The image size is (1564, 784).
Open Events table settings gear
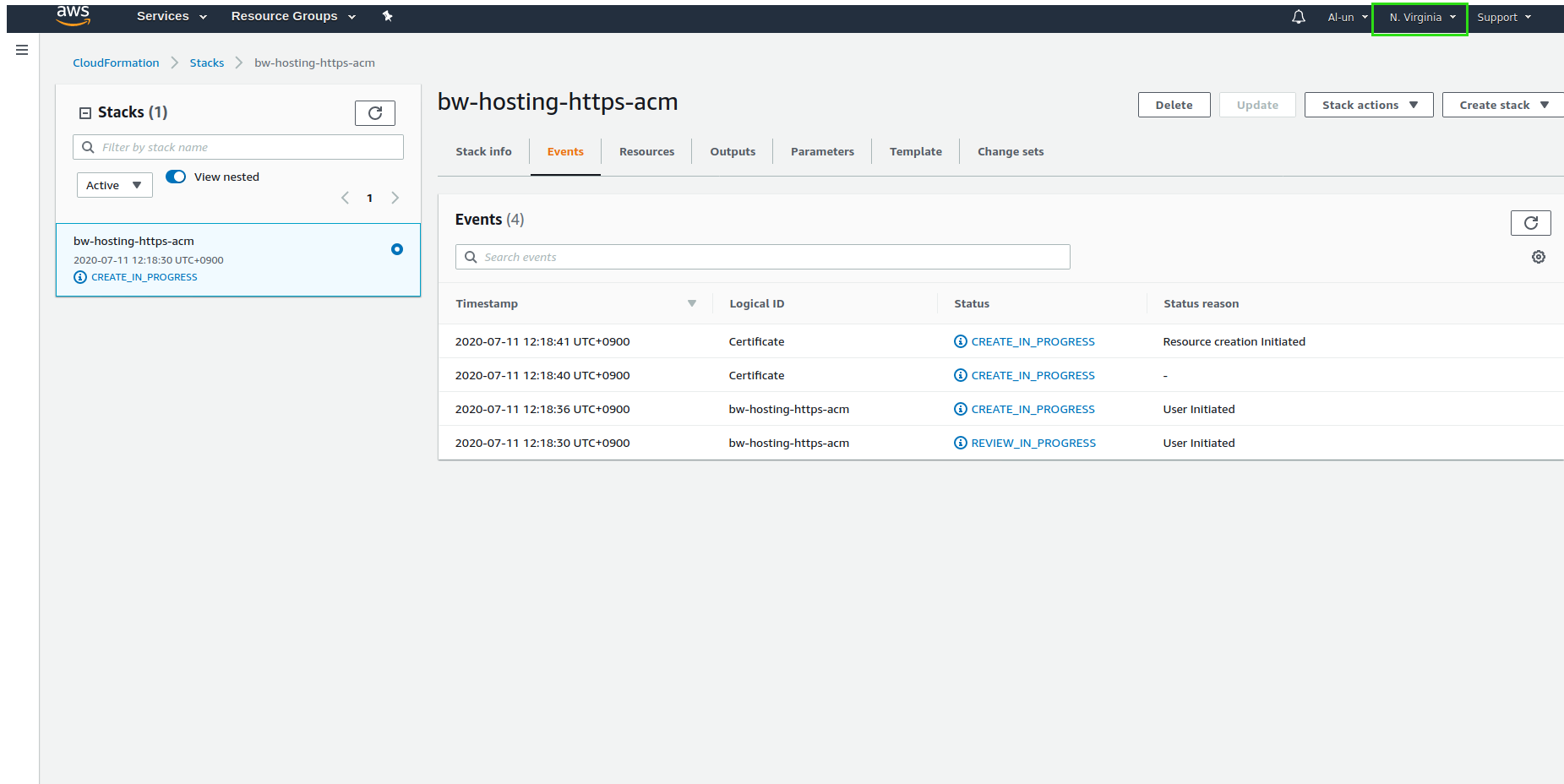(x=1538, y=257)
